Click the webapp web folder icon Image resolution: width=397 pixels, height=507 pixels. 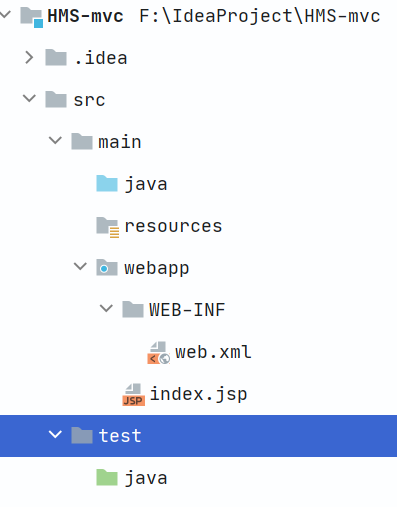click(107, 268)
